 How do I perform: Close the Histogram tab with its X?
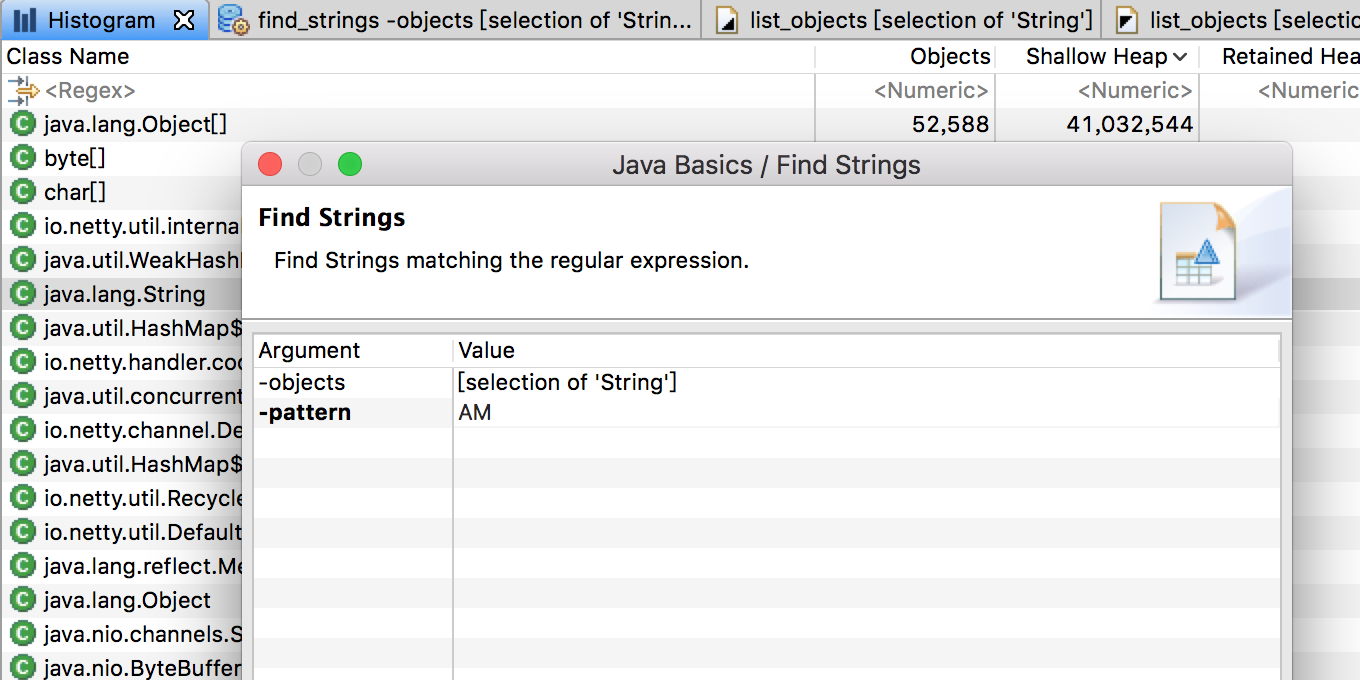(x=183, y=19)
